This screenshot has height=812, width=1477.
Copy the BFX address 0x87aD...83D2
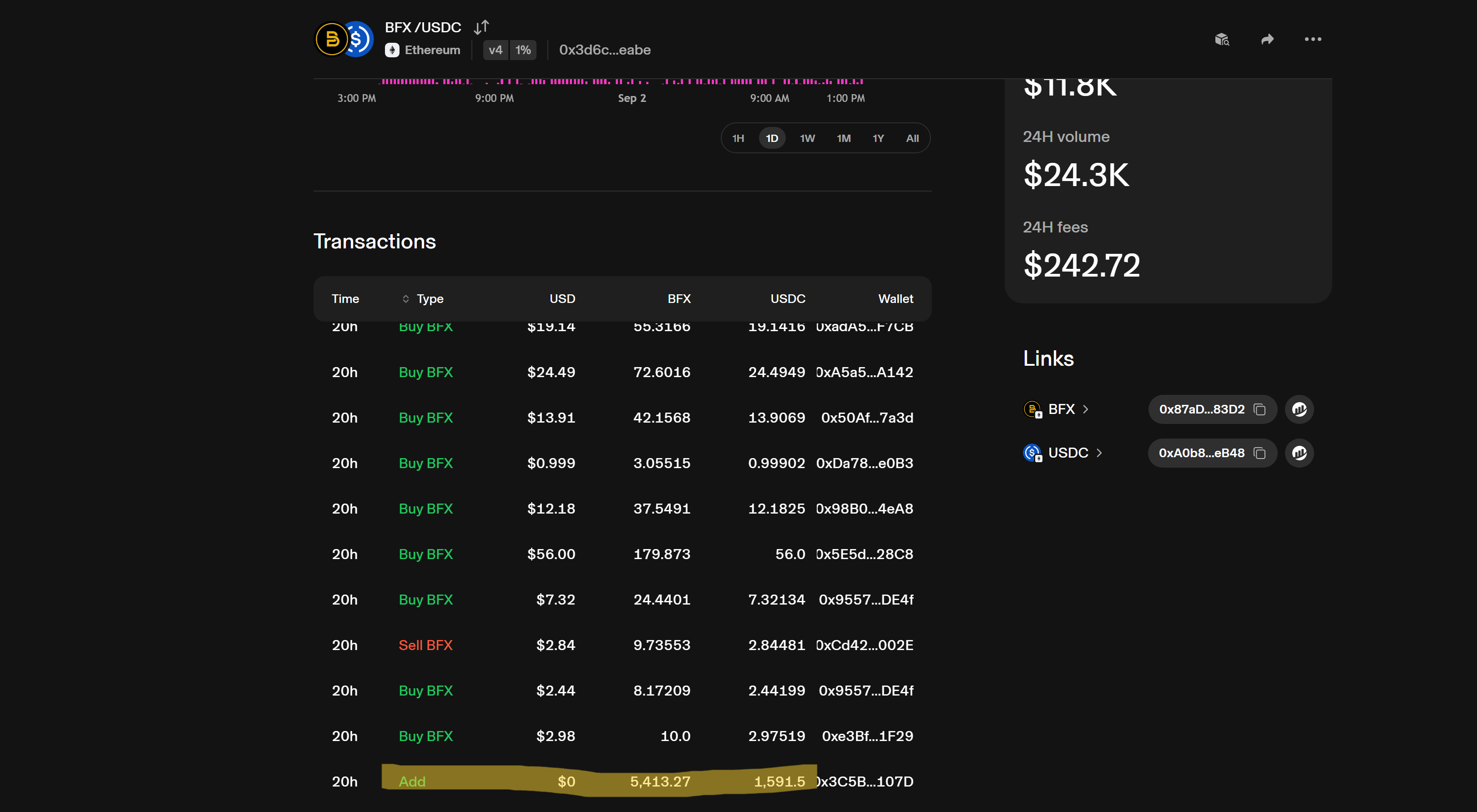point(1259,409)
